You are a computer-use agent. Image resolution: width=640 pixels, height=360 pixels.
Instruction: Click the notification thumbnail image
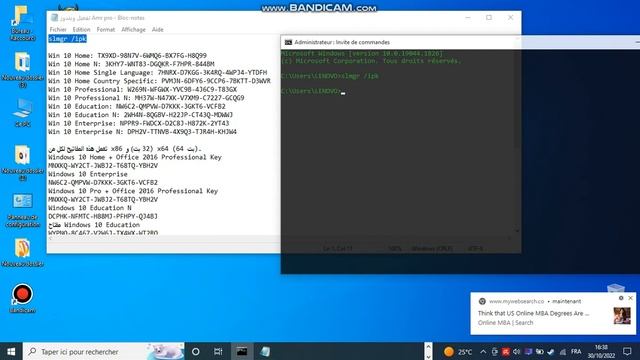(622, 316)
